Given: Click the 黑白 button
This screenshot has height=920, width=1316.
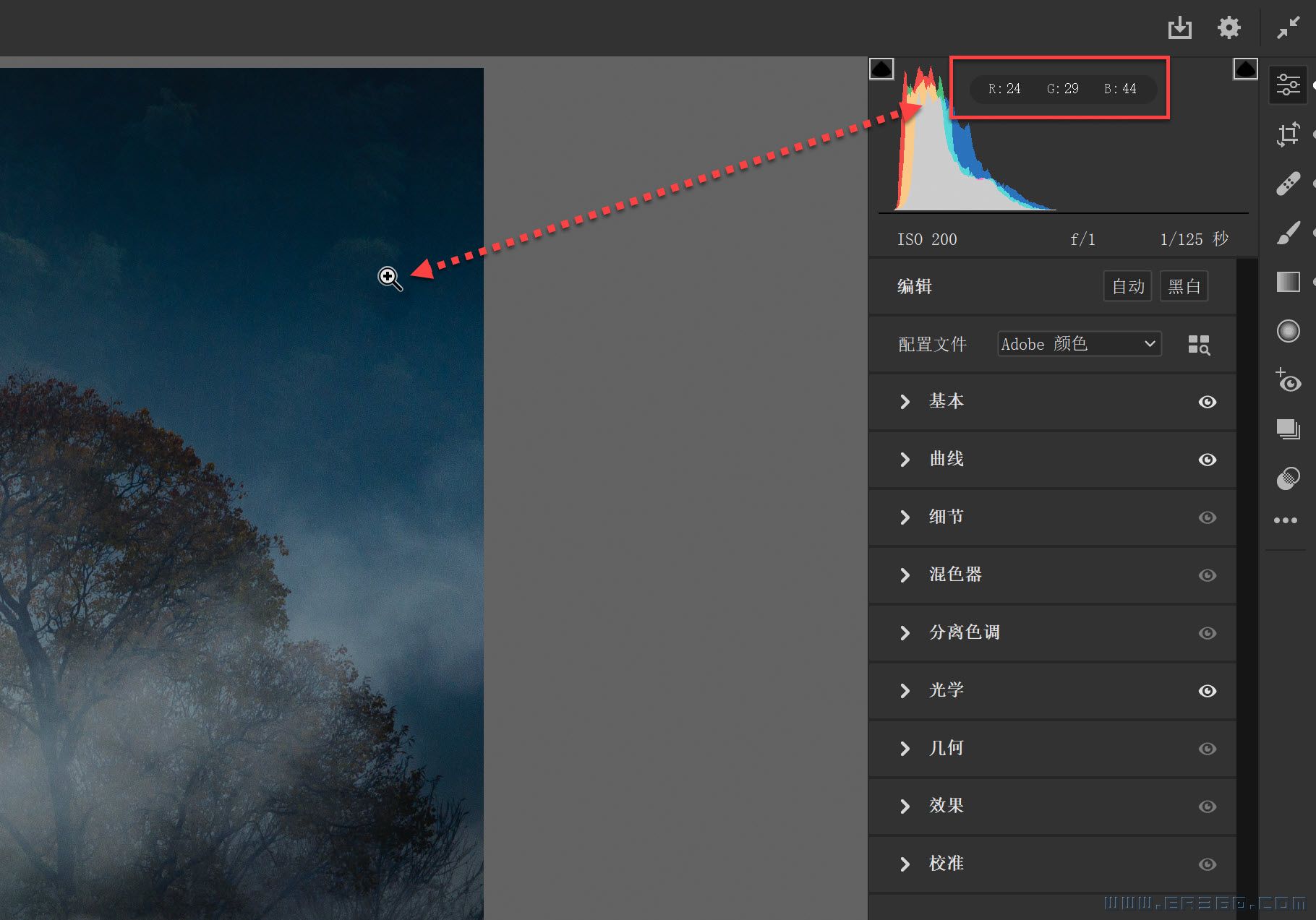Looking at the screenshot, I should click(x=1184, y=287).
